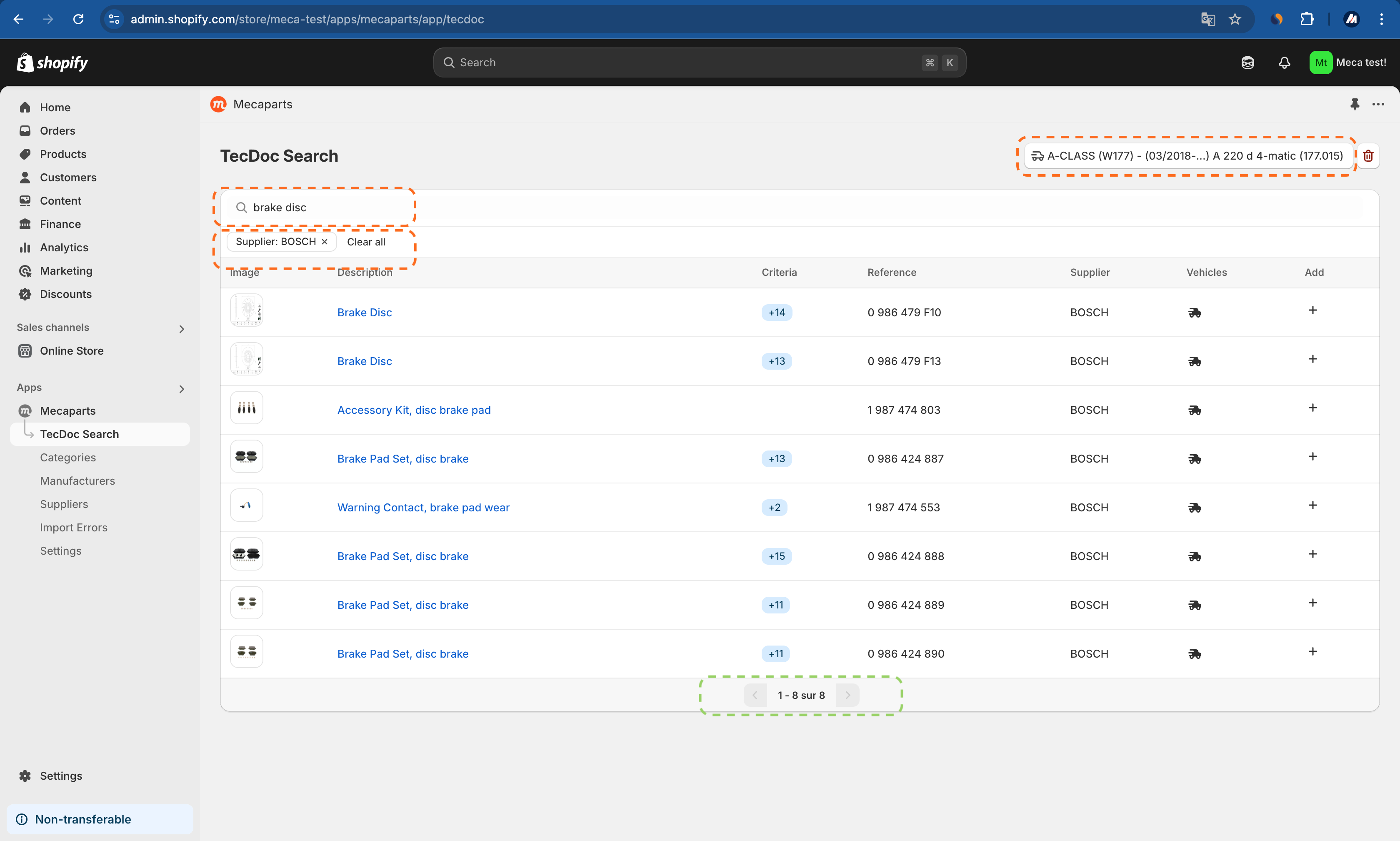This screenshot has height=841, width=1400.
Task: Click the Shopify logo
Action: [52, 63]
